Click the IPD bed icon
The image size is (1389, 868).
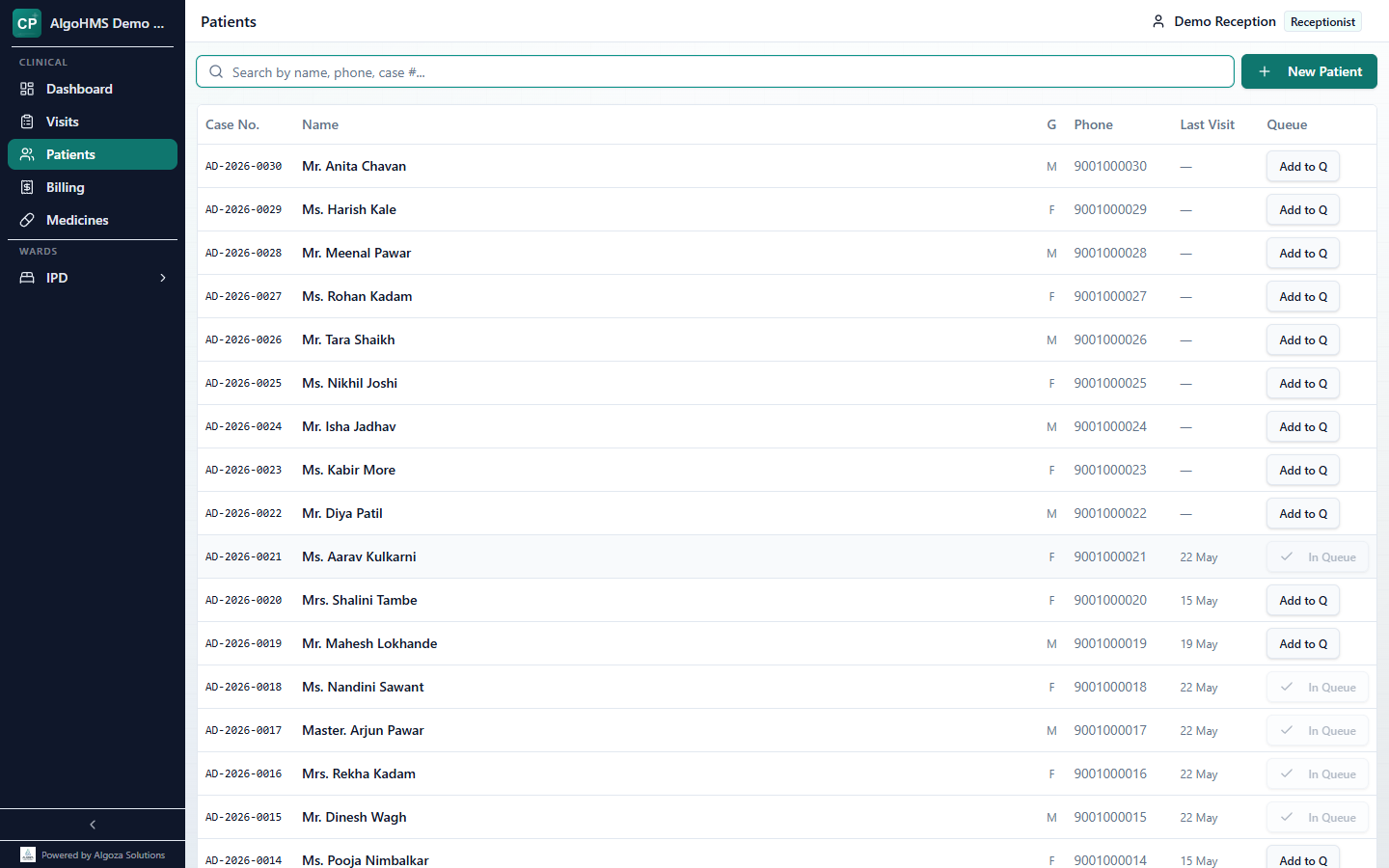(x=27, y=278)
